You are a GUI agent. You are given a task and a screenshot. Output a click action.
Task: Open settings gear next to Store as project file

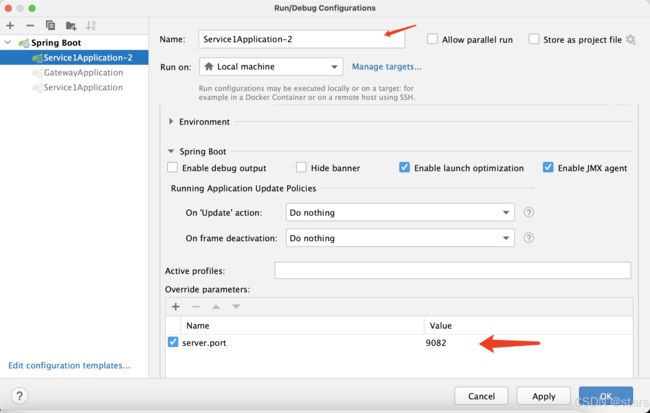[x=631, y=40]
